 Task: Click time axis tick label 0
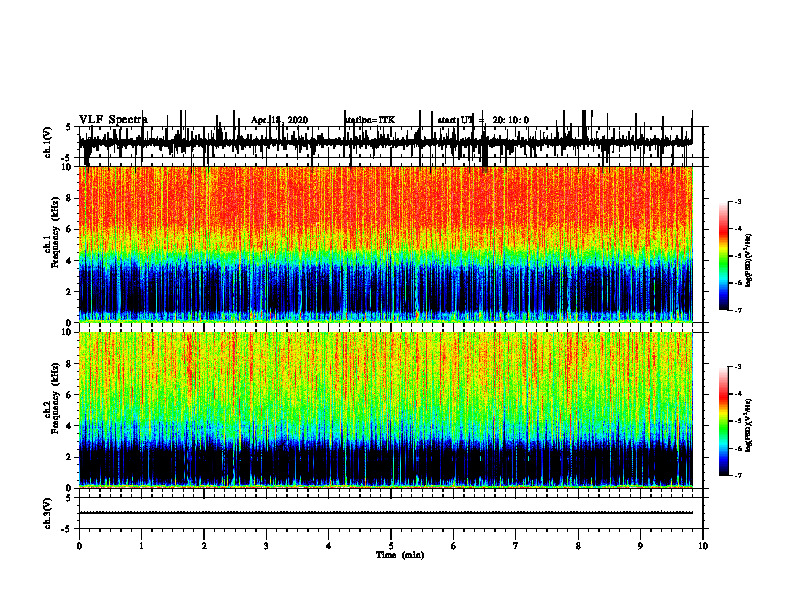[79, 546]
